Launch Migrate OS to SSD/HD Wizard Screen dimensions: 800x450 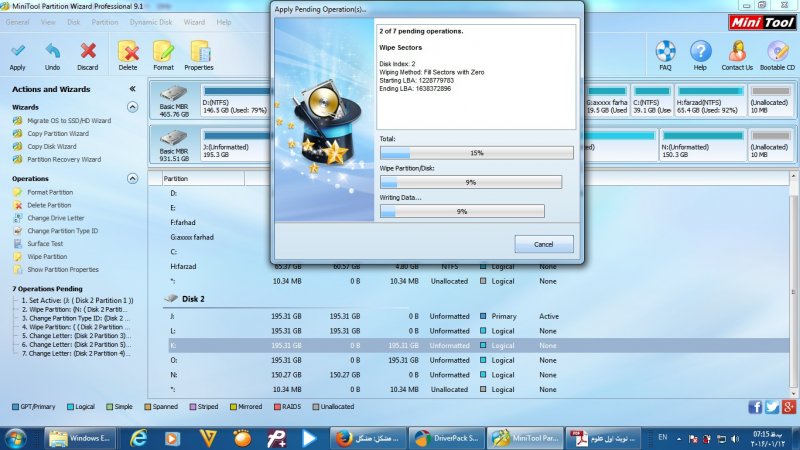coord(69,120)
